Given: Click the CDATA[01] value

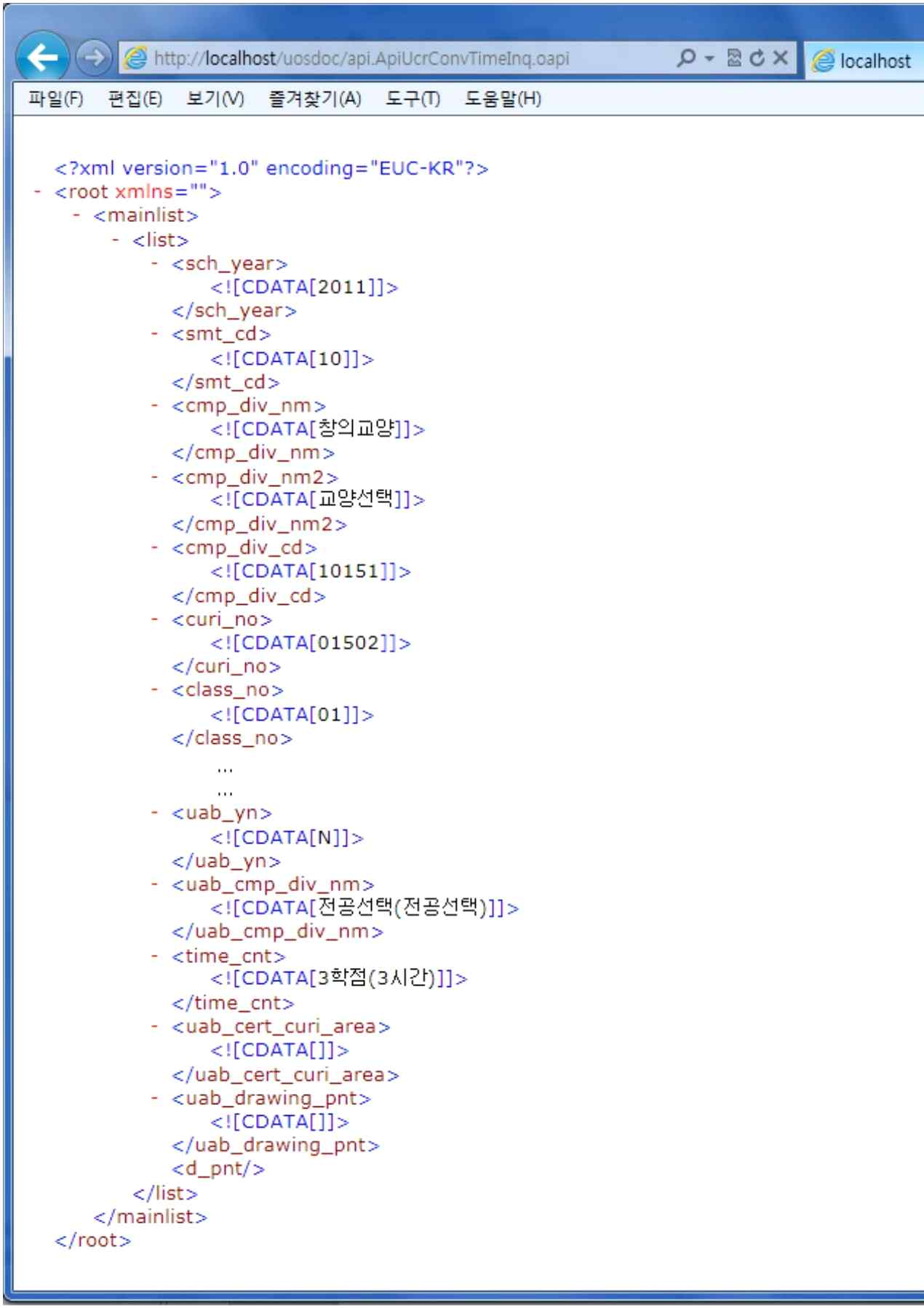Looking at the screenshot, I should pos(292,714).
